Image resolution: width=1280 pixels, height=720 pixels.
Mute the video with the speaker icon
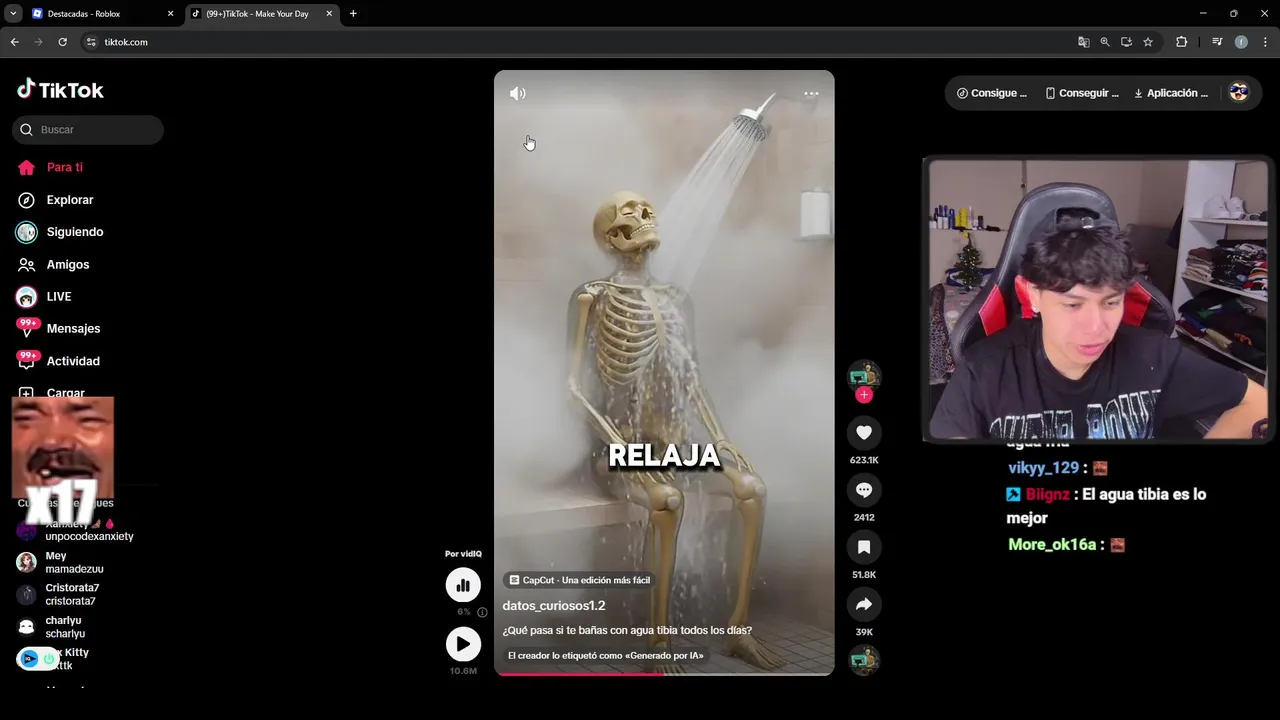(517, 93)
